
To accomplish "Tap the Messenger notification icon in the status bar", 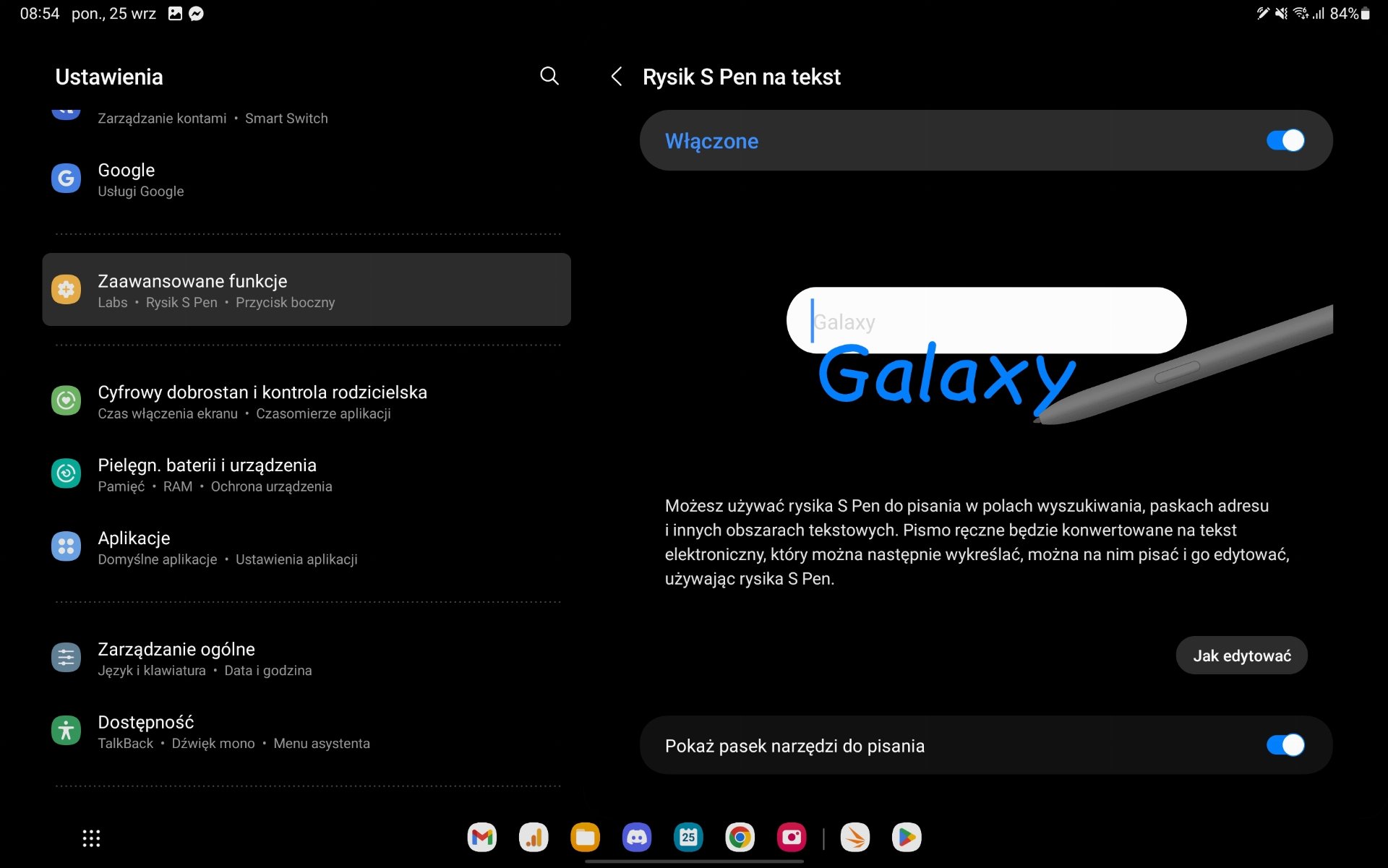I will point(196,14).
